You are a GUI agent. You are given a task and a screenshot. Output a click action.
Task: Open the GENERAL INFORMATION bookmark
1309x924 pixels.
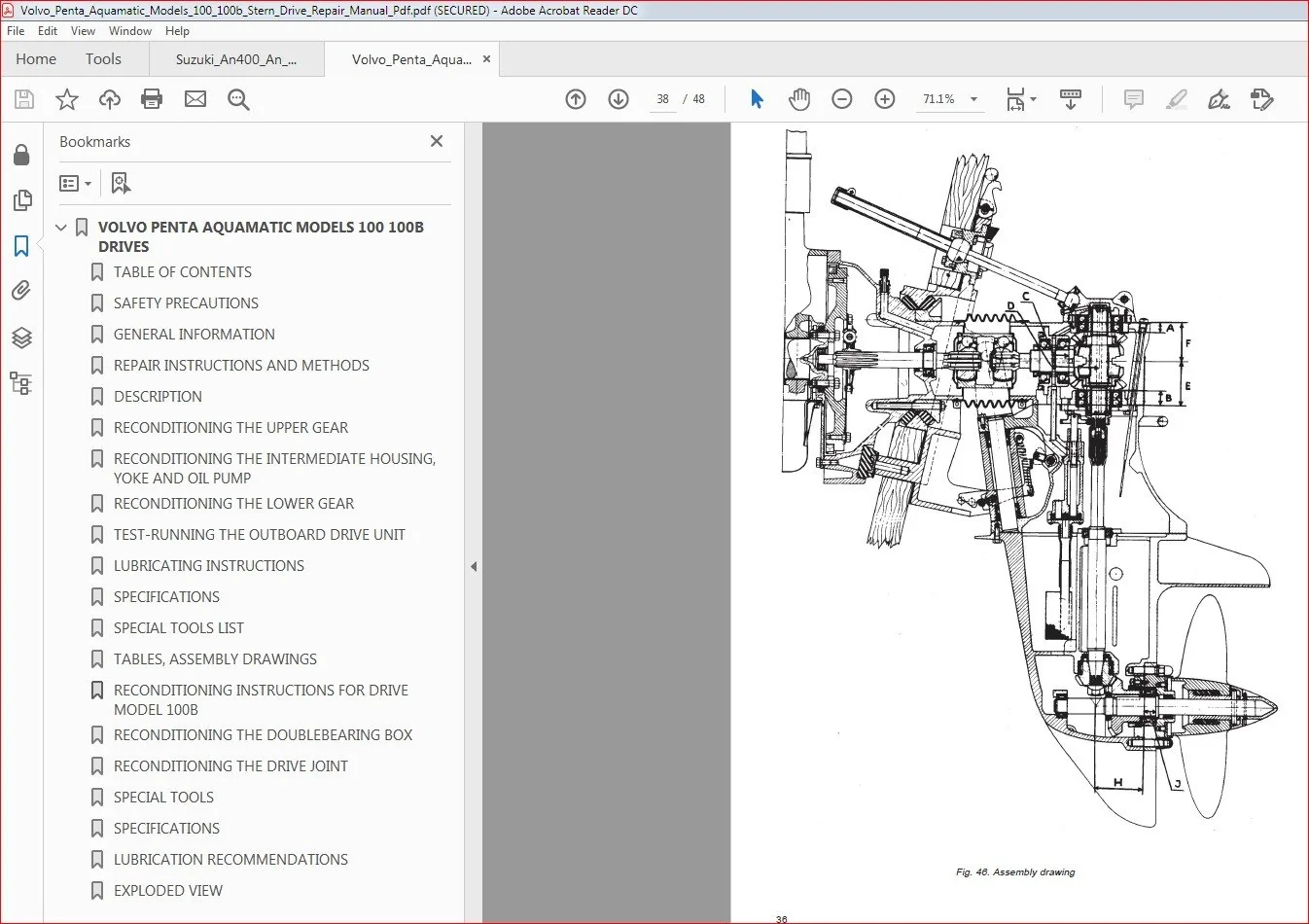195,335
